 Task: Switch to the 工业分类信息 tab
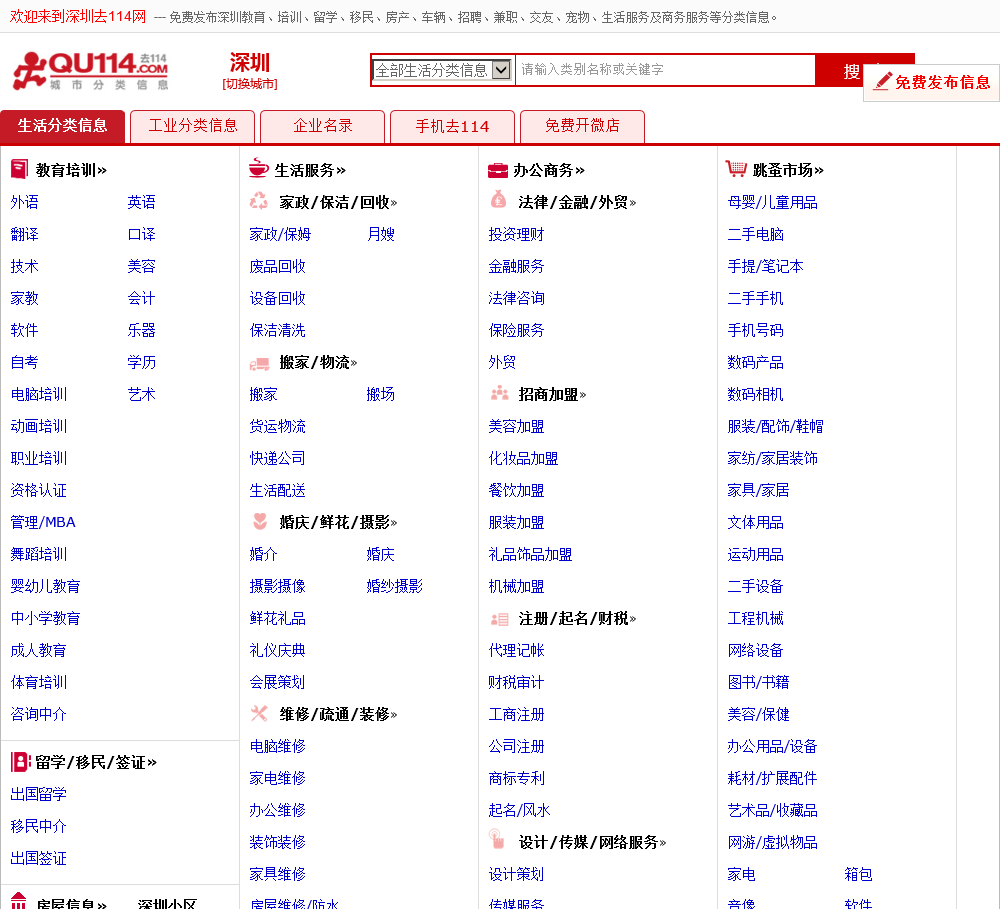click(193, 126)
